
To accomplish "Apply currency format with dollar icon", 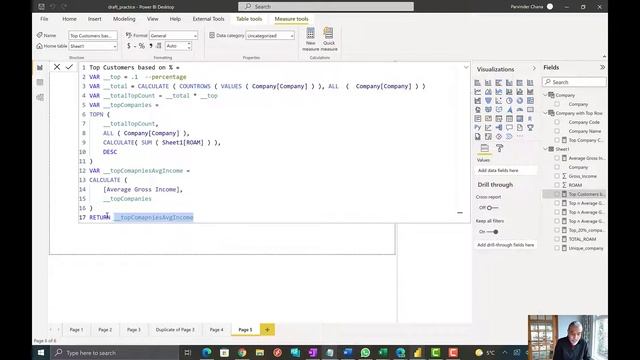I will 129,46.
